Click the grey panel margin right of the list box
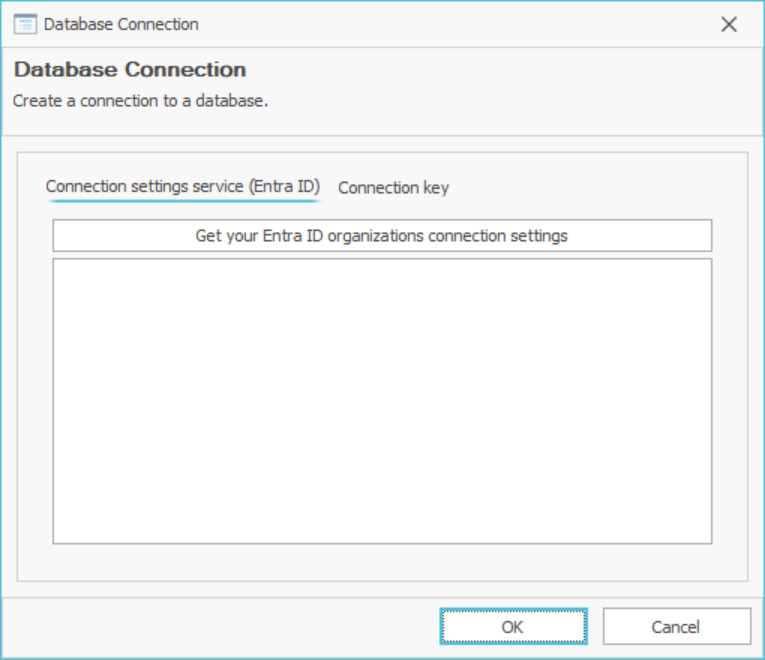 [x=730, y=400]
